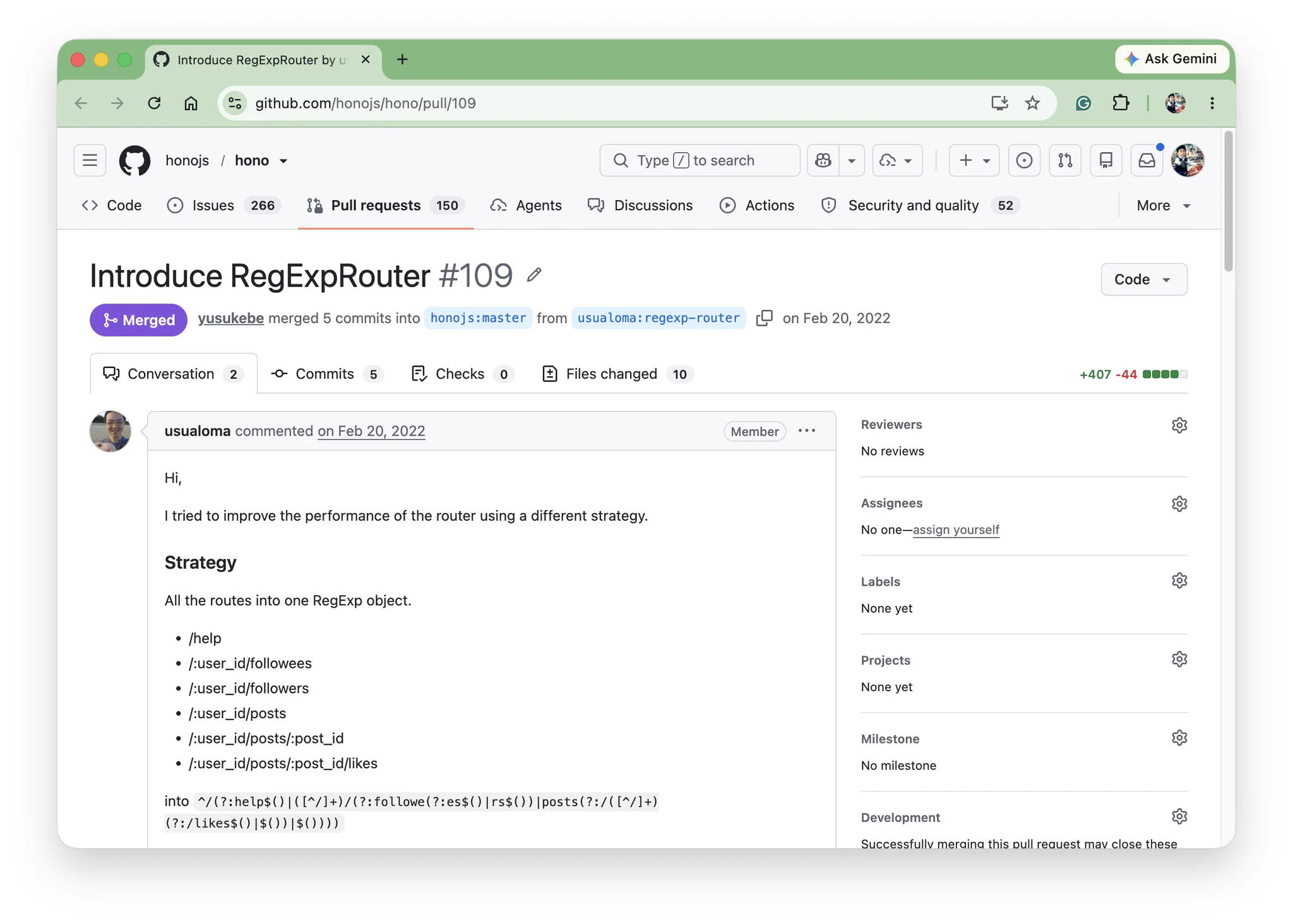Screen dimensions: 1293x924
Task: Open the Reviewers gear settings
Action: click(1179, 425)
